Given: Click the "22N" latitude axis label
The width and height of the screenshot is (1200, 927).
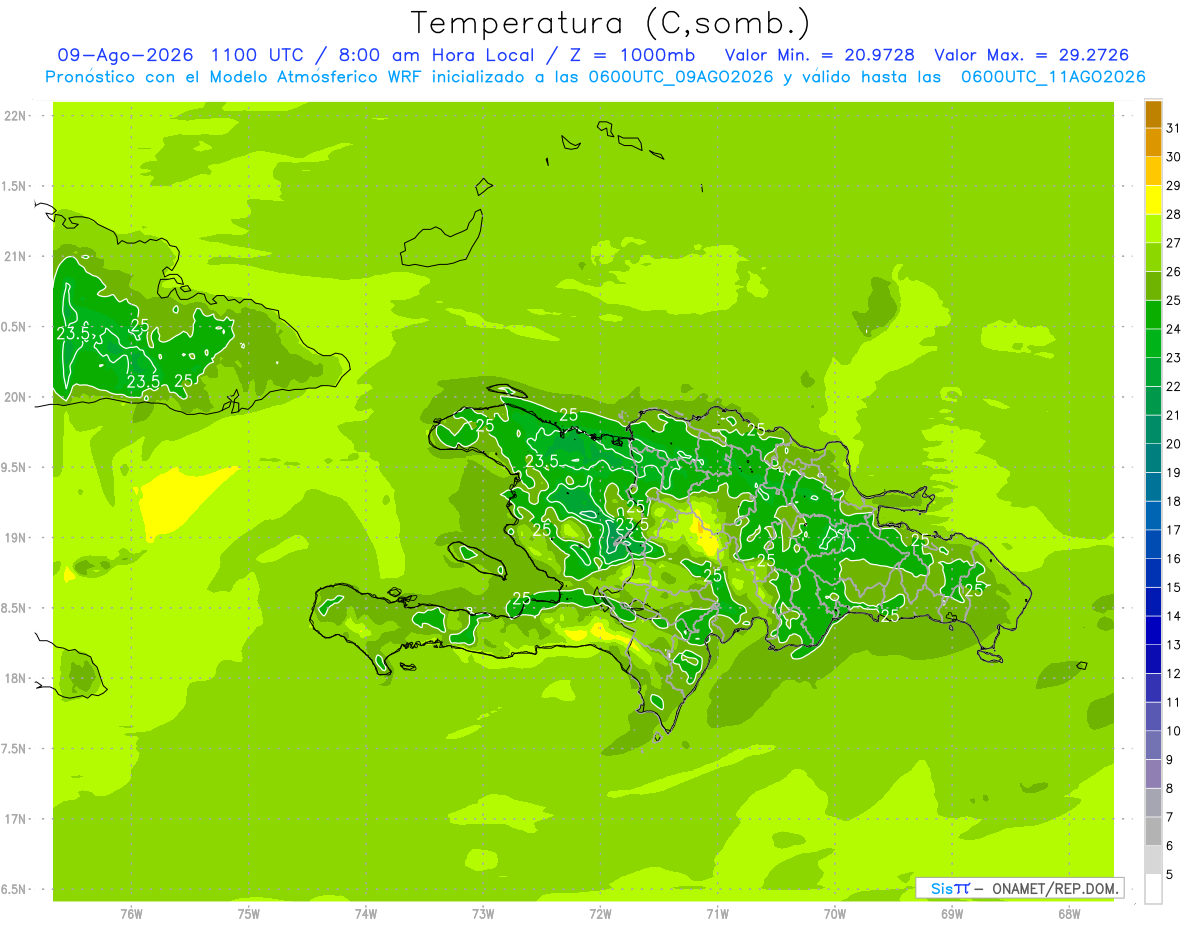Looking at the screenshot, I should (15, 116).
